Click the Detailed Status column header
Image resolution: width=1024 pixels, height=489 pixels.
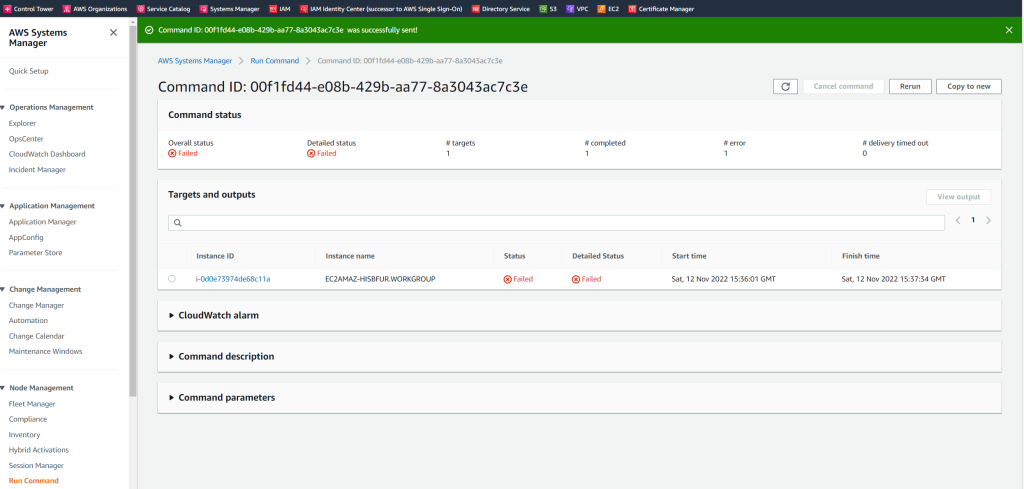tap(598, 256)
